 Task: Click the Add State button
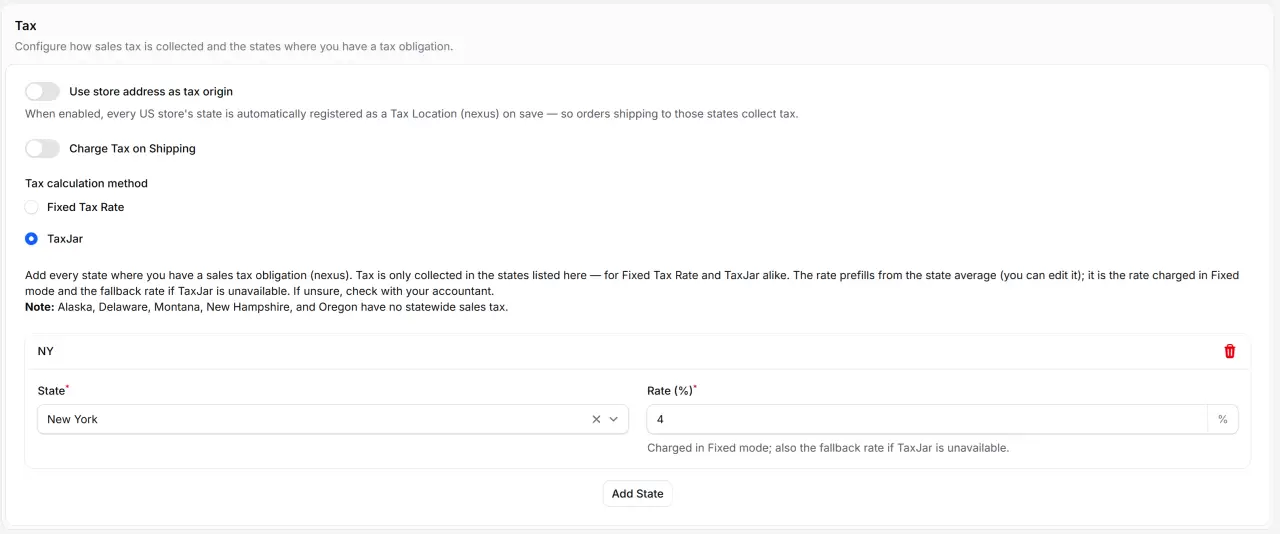637,493
